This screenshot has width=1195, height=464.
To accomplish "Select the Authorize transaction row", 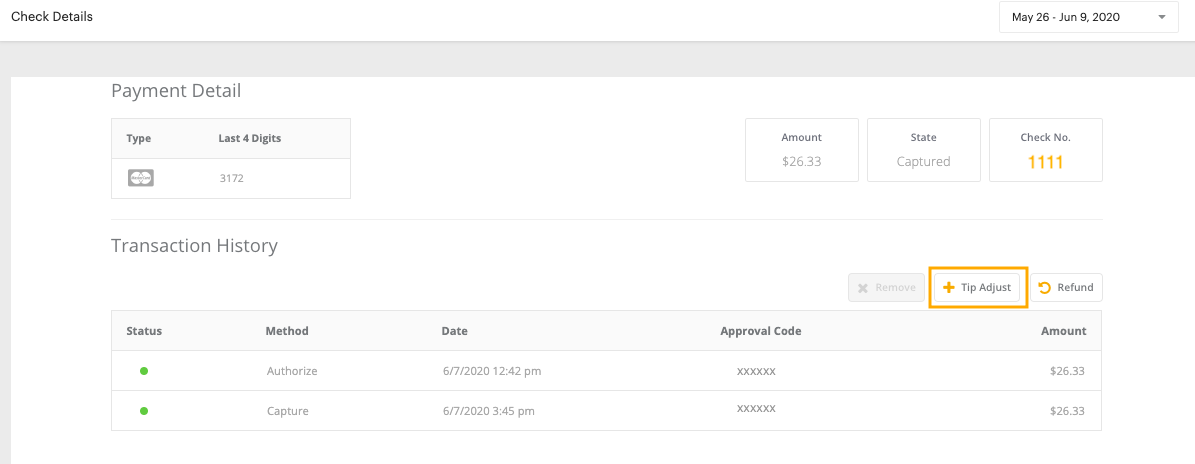I will [x=607, y=371].
